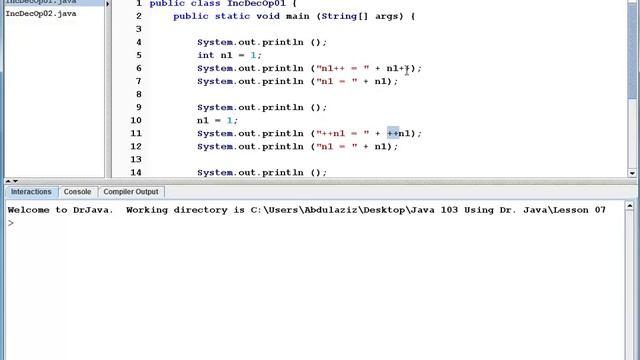Click the interactions pane scroll up arrow
This screenshot has height=360, width=640.
pos(630,206)
